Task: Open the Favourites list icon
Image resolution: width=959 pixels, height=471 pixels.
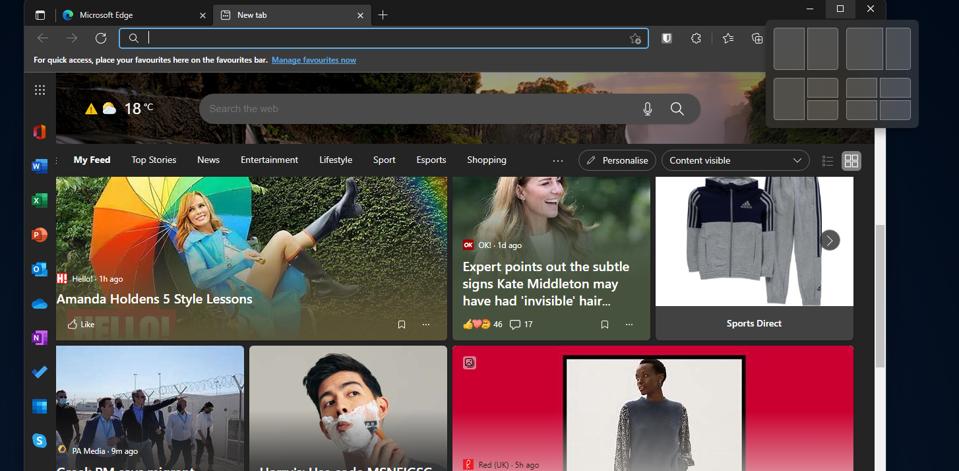Action: pos(728,39)
